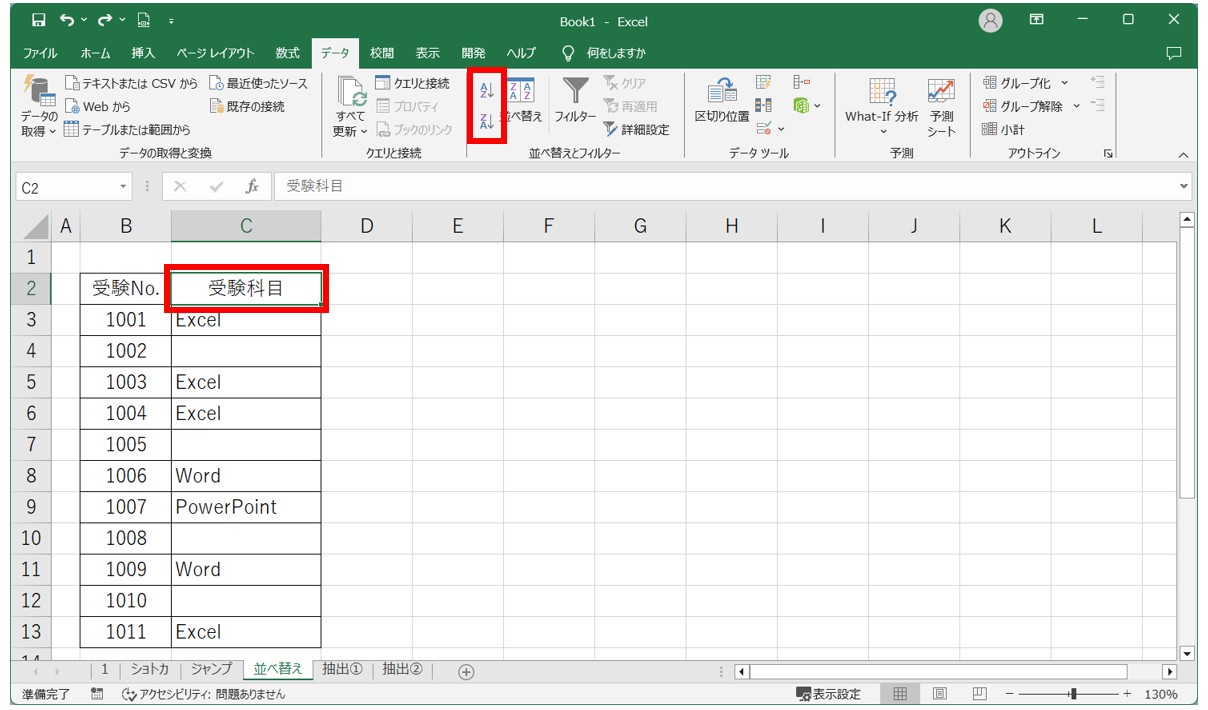Select Normal view button in status bar
The height and width of the screenshot is (710, 1208).
click(x=900, y=694)
